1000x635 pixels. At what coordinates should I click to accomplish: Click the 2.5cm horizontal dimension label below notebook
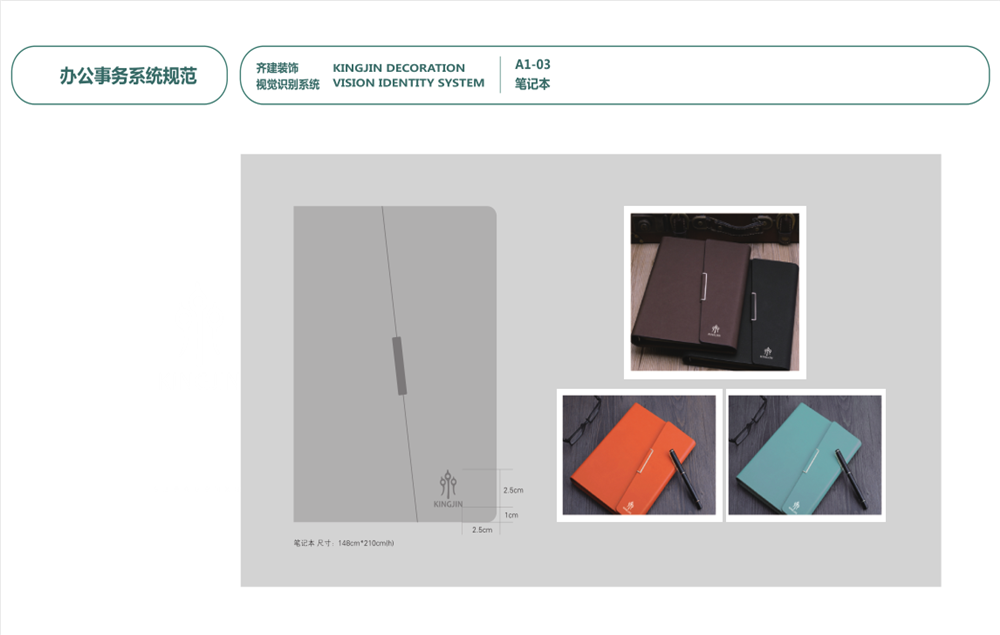tap(482, 530)
